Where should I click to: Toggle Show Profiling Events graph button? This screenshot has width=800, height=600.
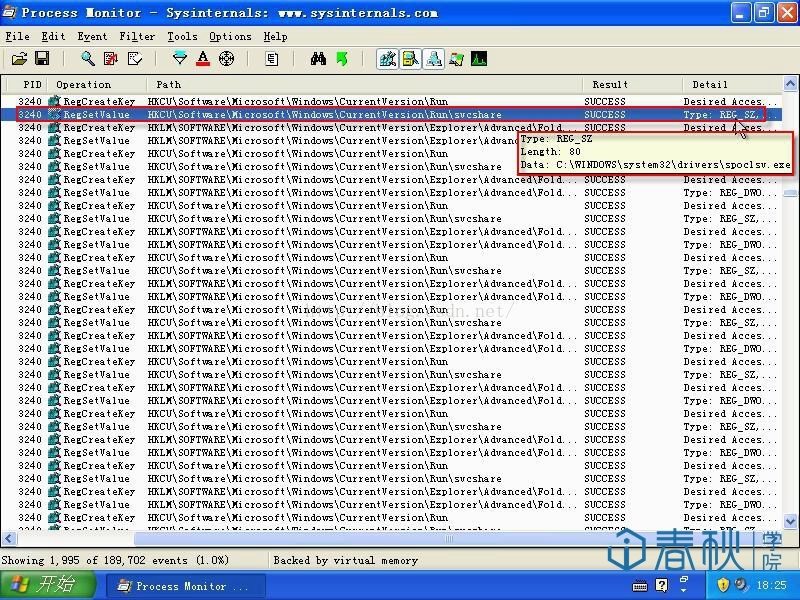479,59
